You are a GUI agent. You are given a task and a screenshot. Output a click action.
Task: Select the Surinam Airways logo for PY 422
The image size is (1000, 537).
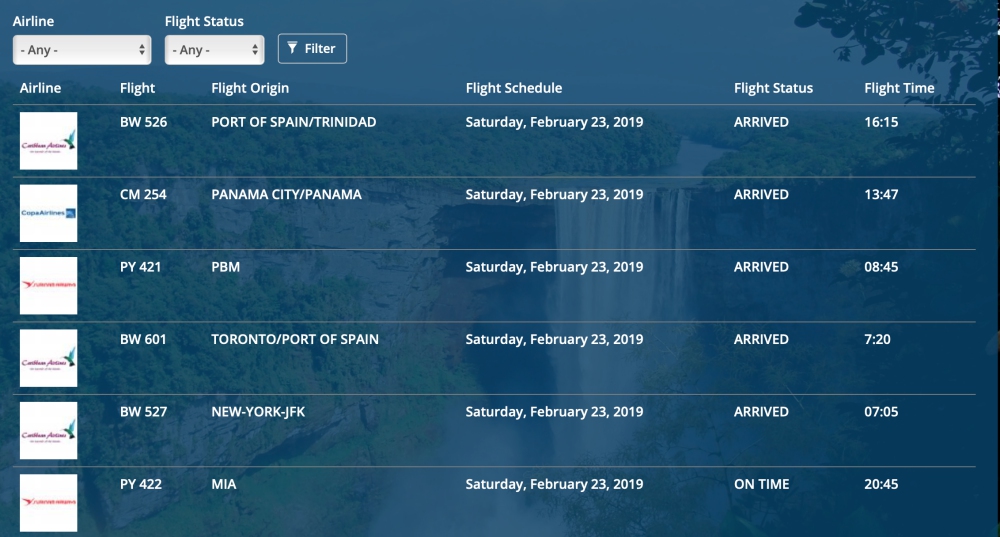click(49, 502)
